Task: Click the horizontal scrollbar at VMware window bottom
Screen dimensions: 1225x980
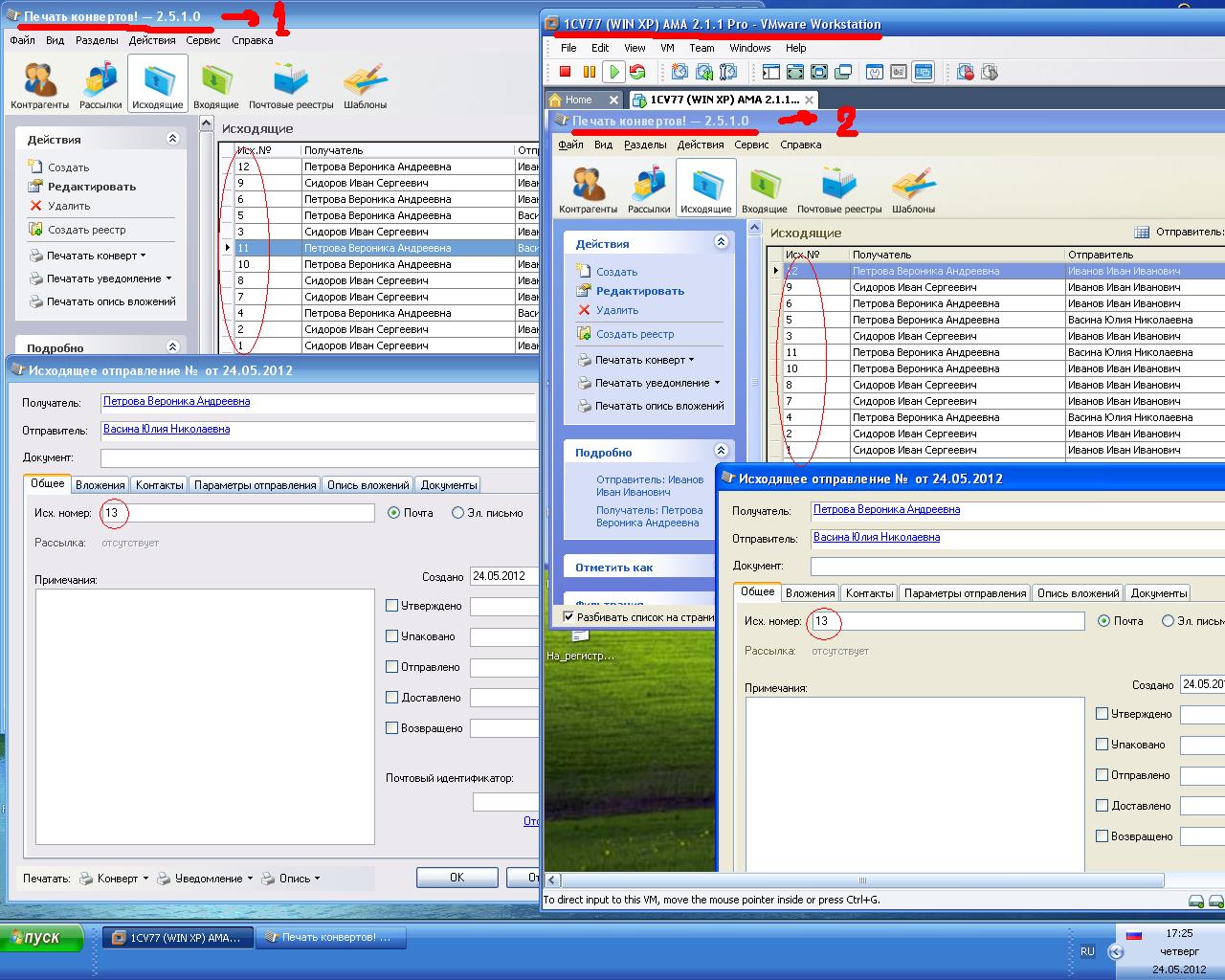Action: pos(861,880)
